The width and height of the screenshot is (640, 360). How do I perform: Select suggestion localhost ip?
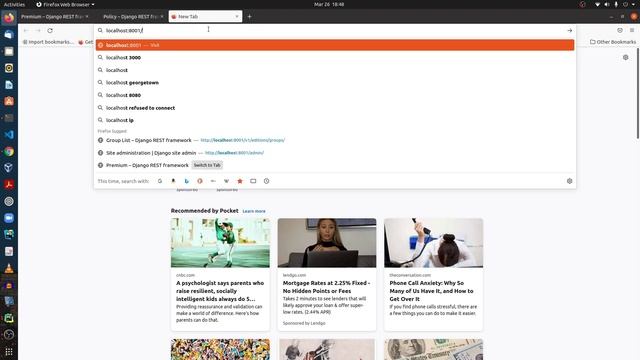click(335, 120)
